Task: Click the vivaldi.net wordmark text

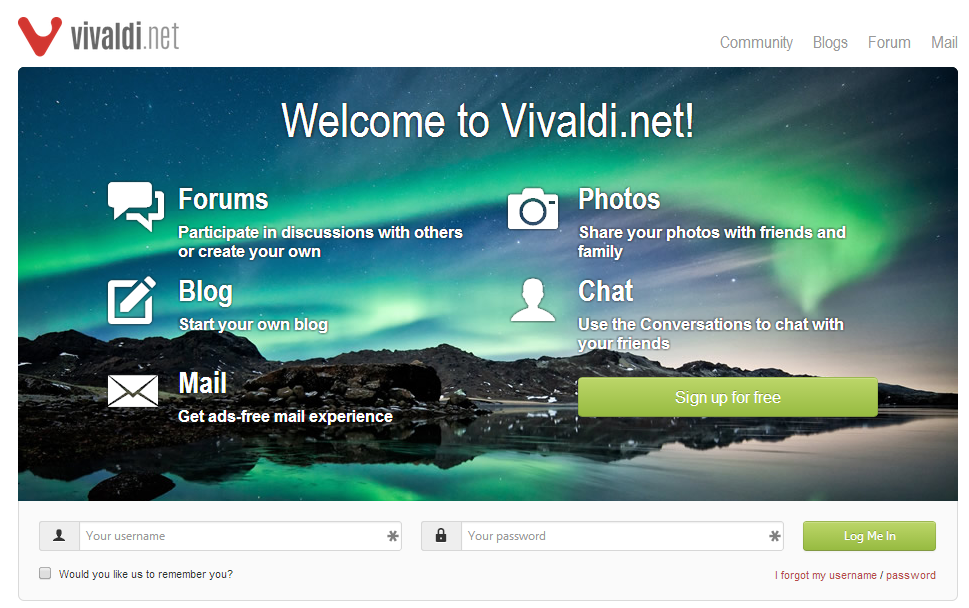Action: 125,36
